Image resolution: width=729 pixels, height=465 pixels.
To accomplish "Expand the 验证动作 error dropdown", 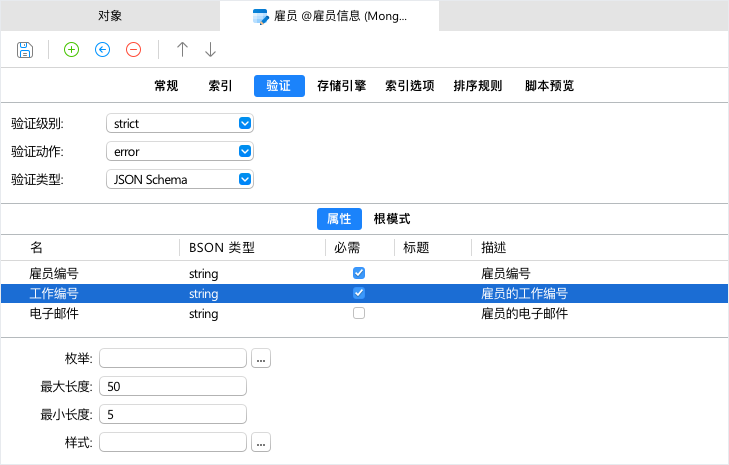I will (180, 151).
